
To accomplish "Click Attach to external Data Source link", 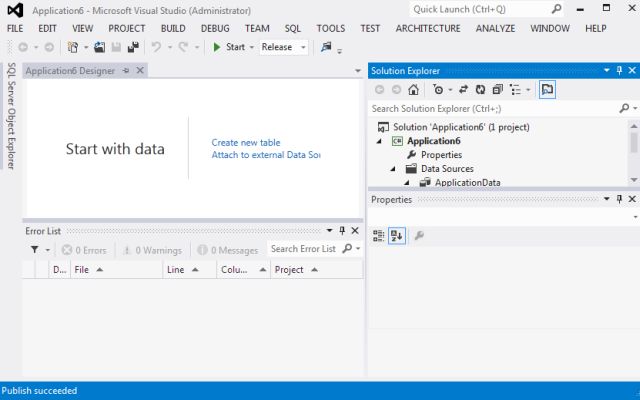I will pyautogui.click(x=266, y=155).
